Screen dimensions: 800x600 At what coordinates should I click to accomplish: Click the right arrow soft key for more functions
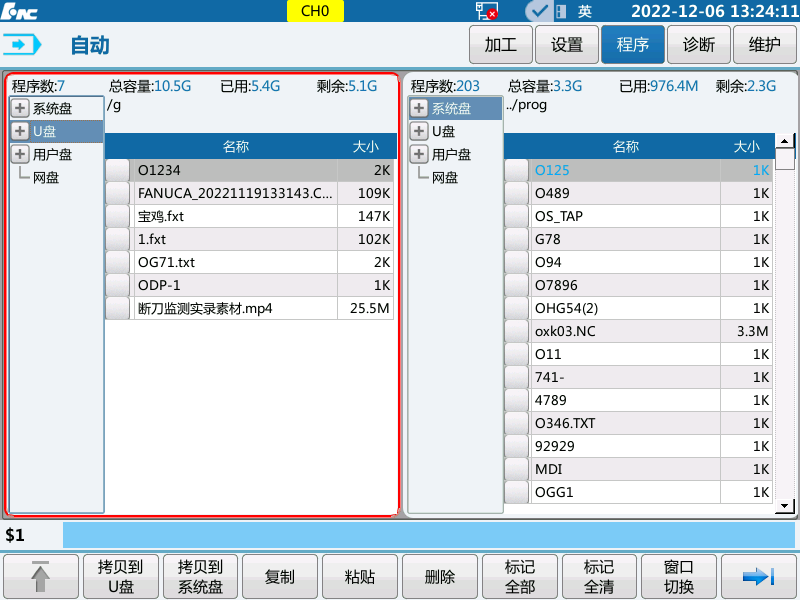coord(759,576)
